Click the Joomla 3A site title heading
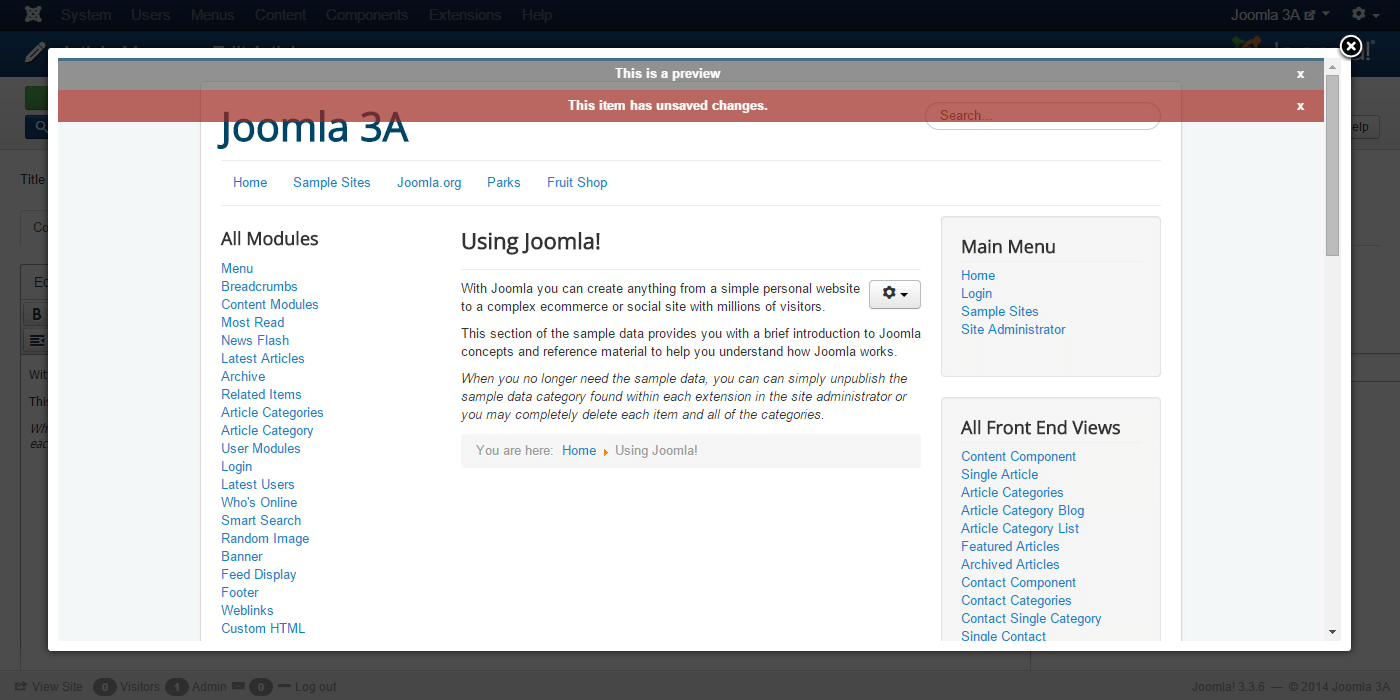 314,128
